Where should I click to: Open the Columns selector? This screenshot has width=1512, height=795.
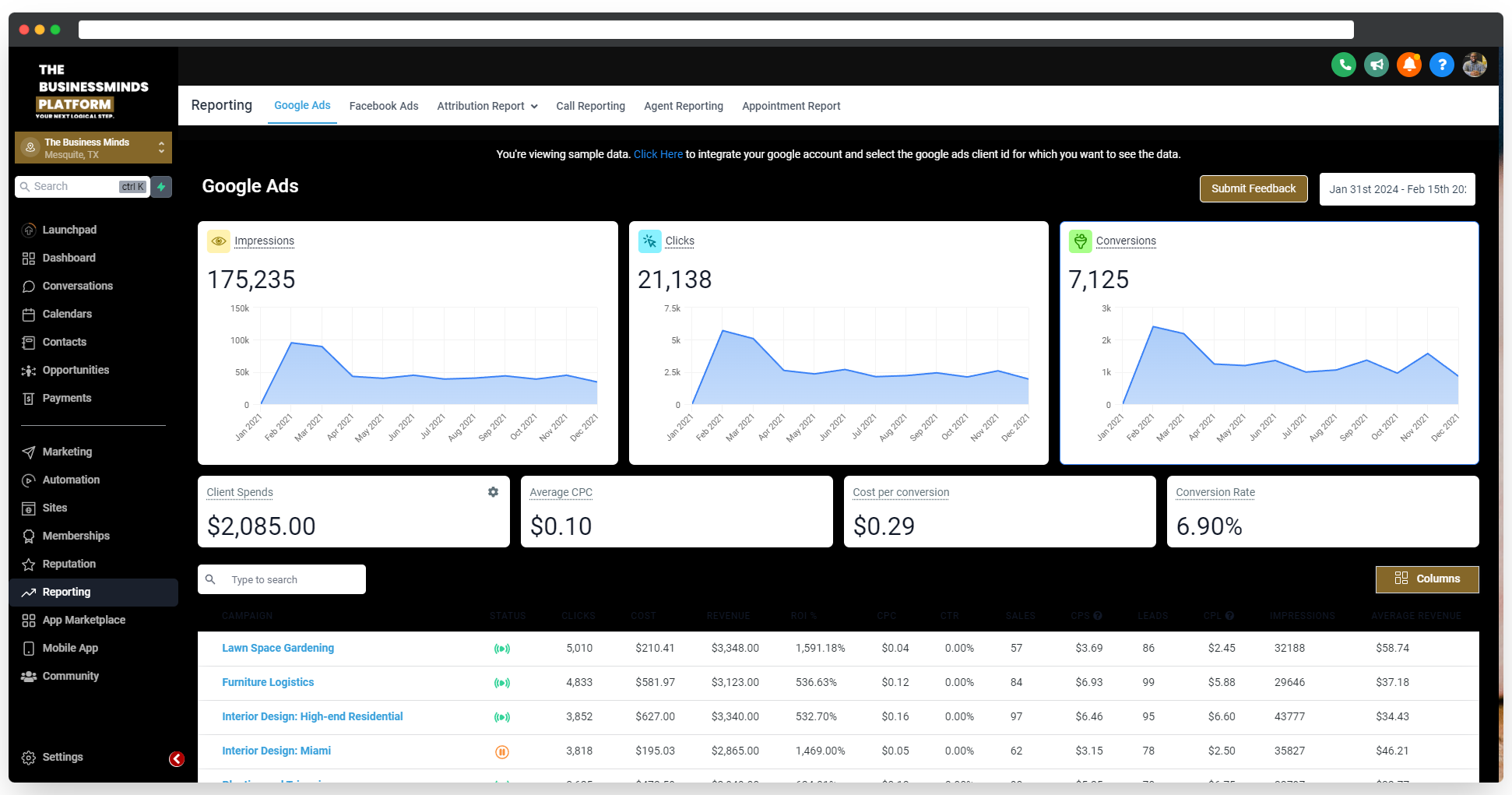coord(1426,579)
